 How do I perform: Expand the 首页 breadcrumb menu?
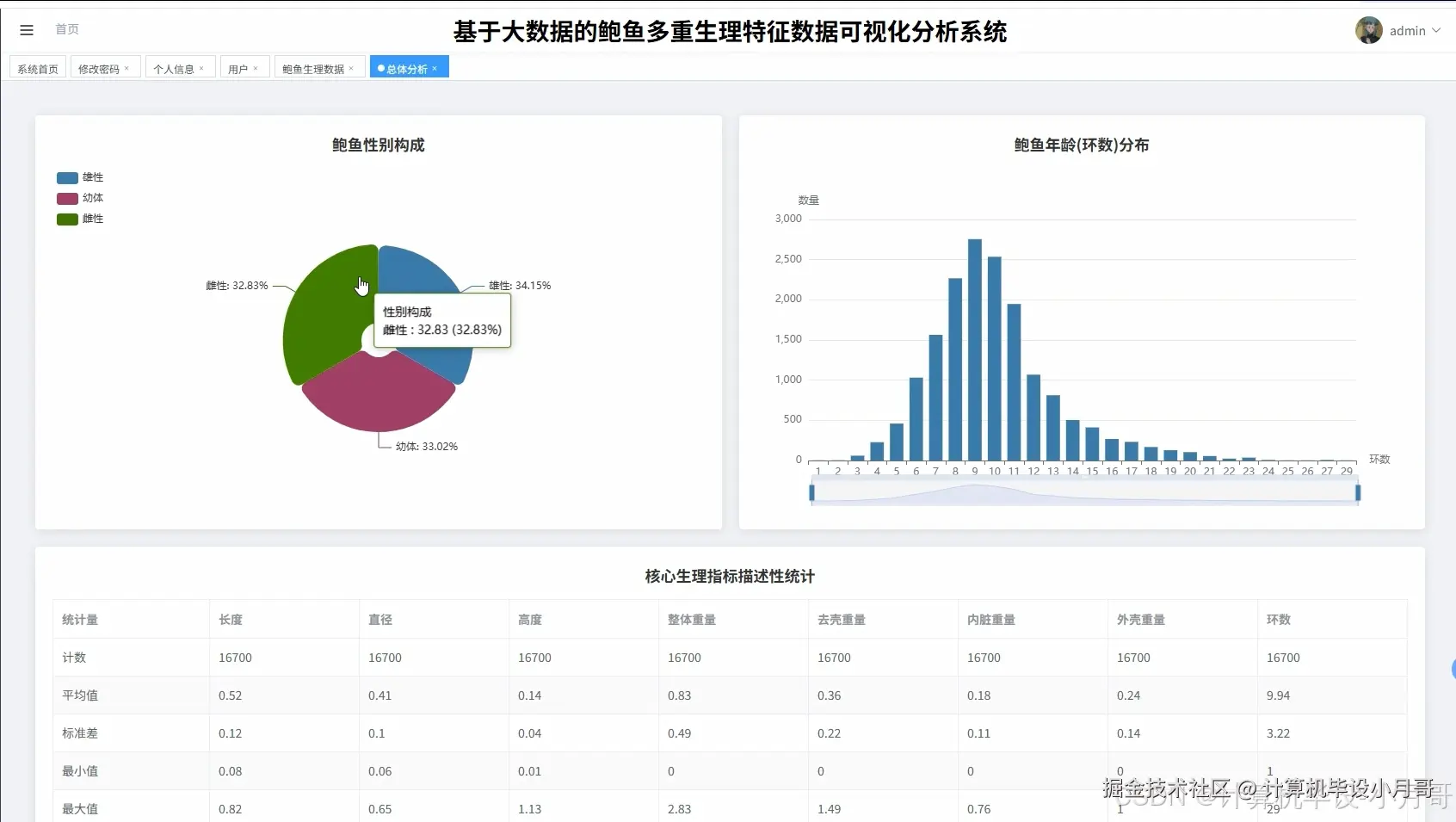click(x=67, y=29)
